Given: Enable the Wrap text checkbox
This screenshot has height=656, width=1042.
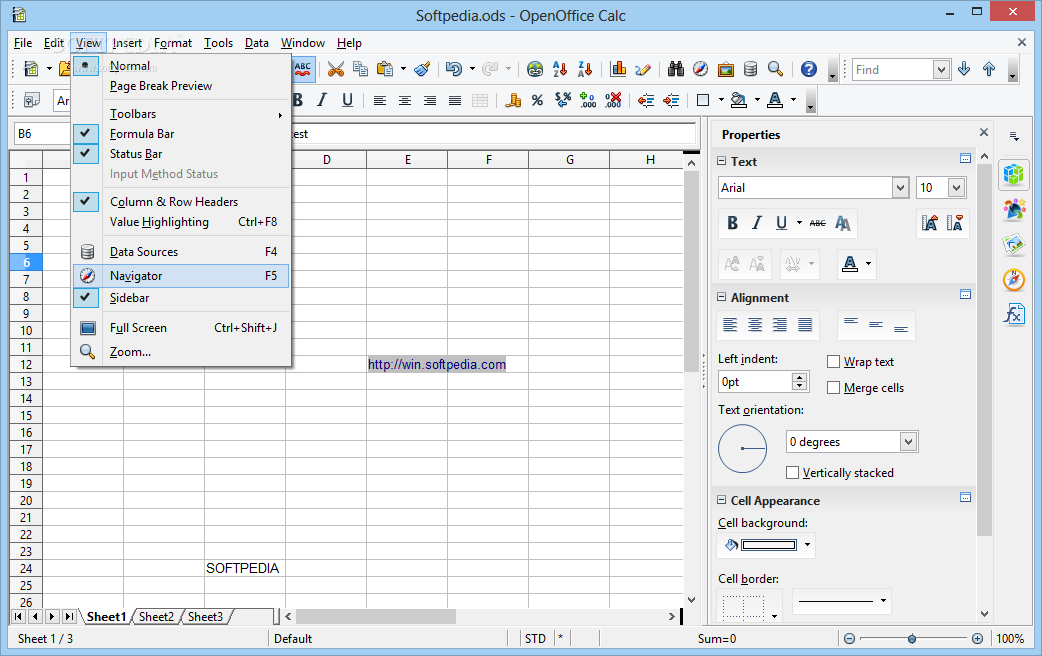Looking at the screenshot, I should pos(833,362).
